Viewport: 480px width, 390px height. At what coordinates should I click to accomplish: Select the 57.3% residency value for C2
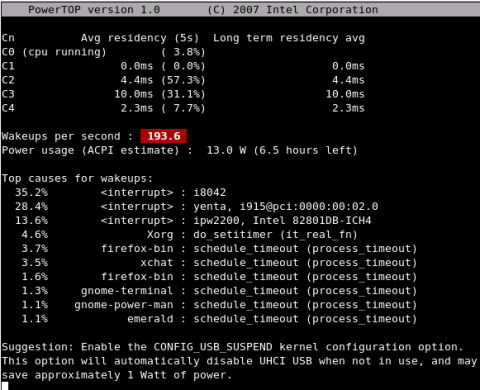pyautogui.click(x=183, y=80)
